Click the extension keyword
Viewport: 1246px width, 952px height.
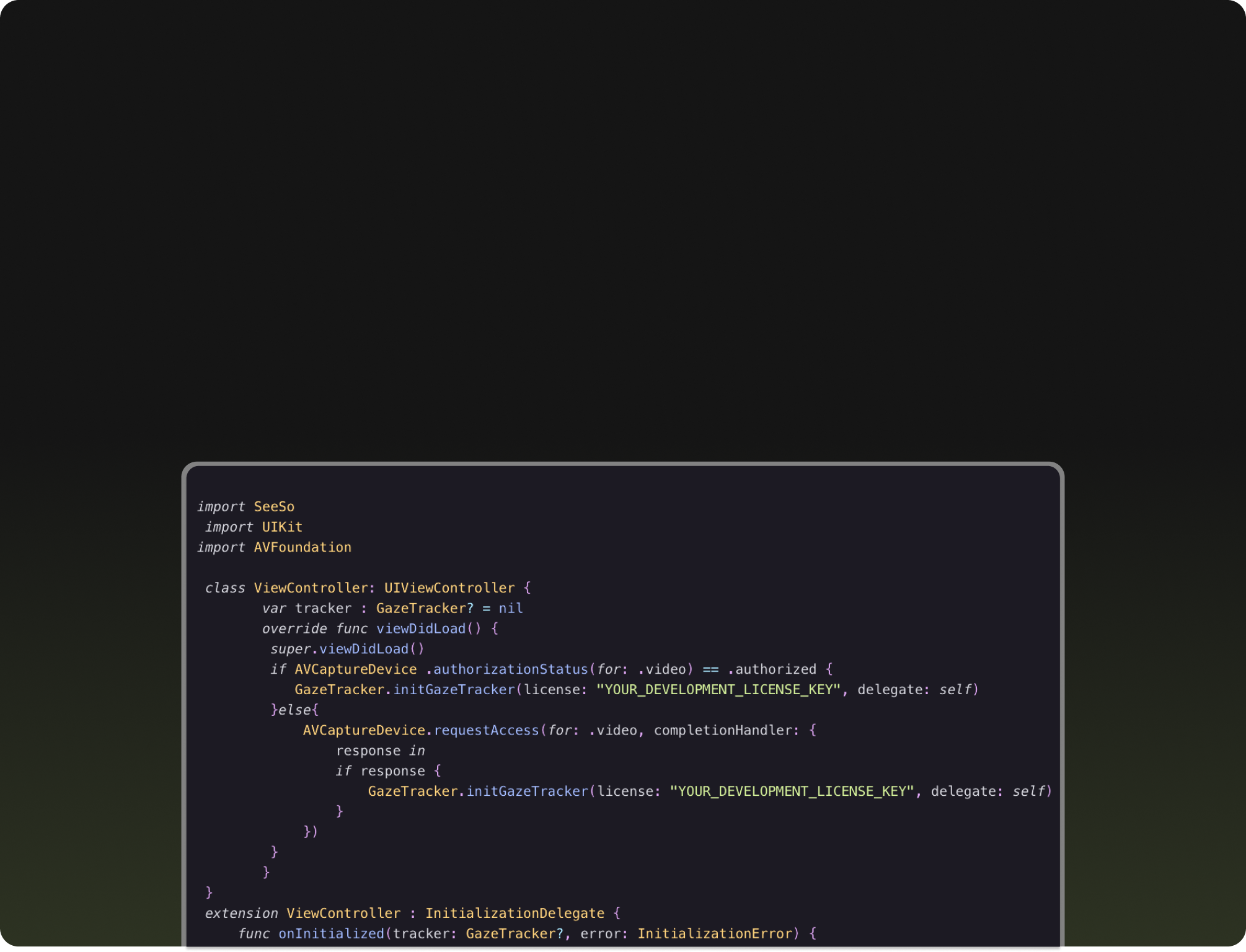[241, 913]
